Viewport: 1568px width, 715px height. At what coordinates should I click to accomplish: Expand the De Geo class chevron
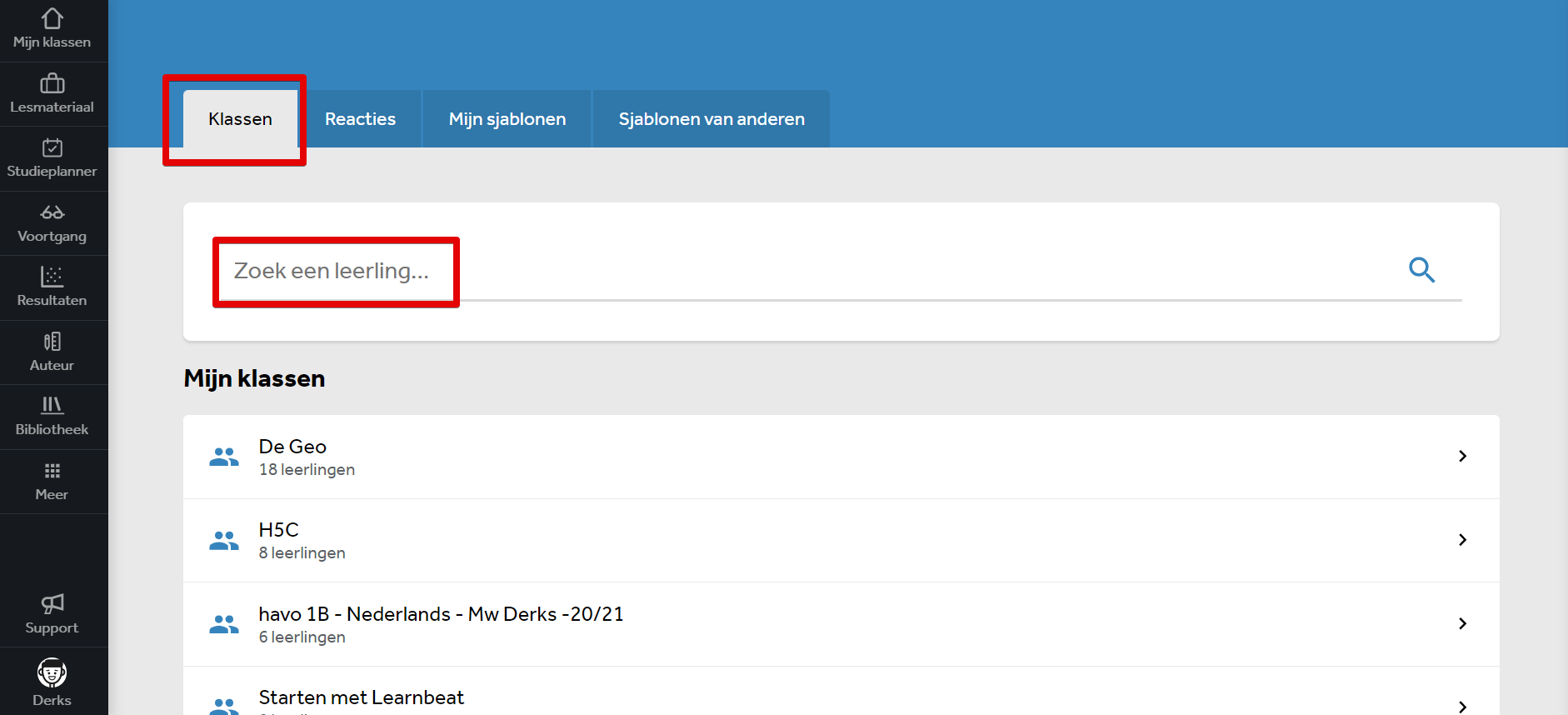(1462, 456)
